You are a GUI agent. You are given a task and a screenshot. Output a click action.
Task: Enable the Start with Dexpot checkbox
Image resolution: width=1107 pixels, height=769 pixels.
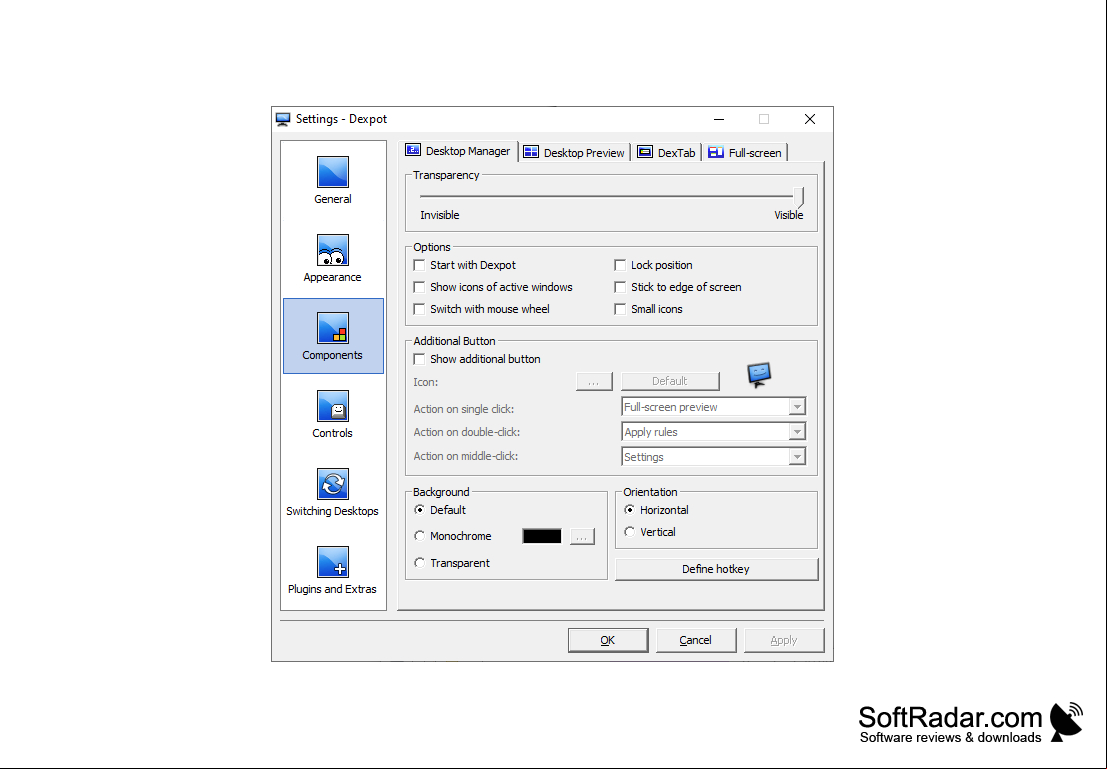point(419,266)
